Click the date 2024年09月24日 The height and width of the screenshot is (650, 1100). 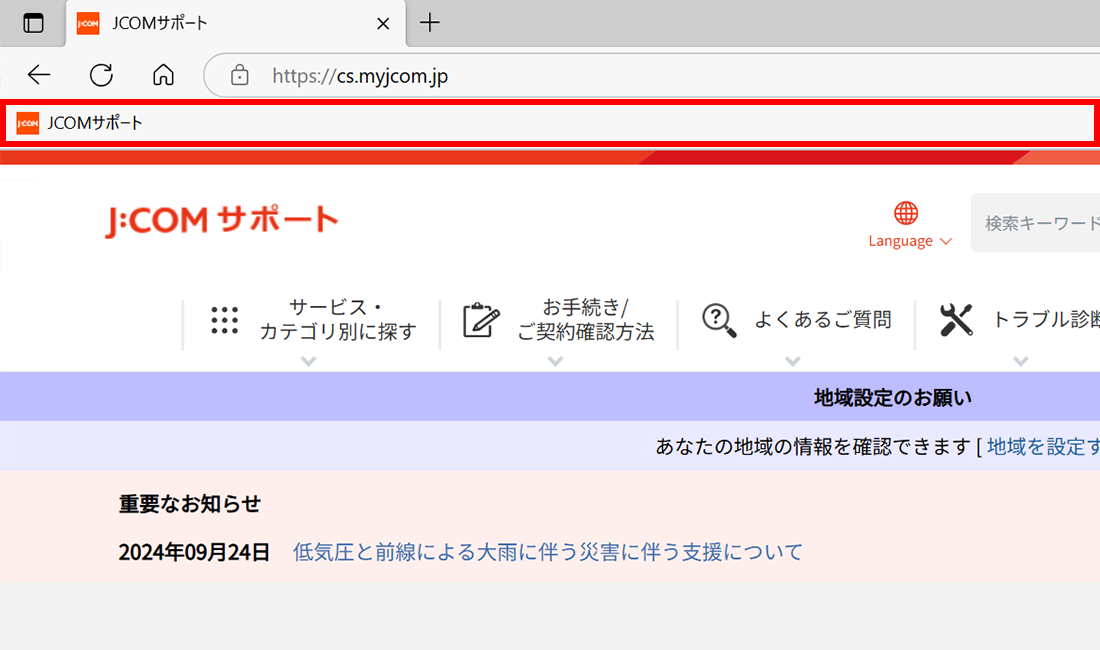194,553
